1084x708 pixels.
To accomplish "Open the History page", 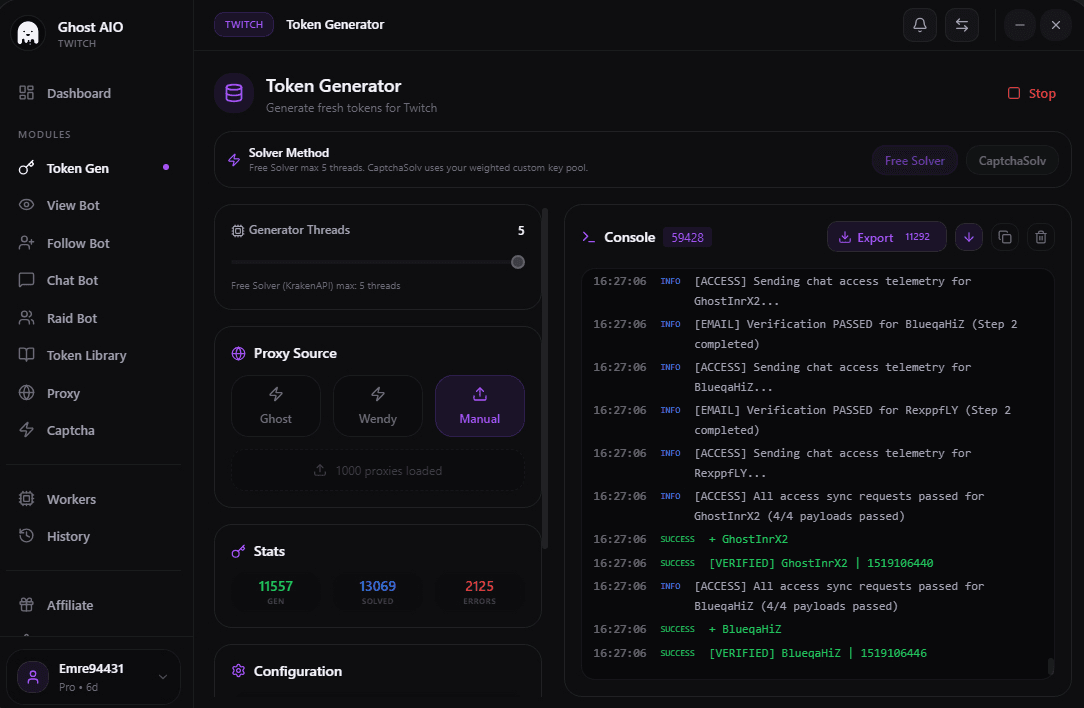I will pyautogui.click(x=93, y=537).
